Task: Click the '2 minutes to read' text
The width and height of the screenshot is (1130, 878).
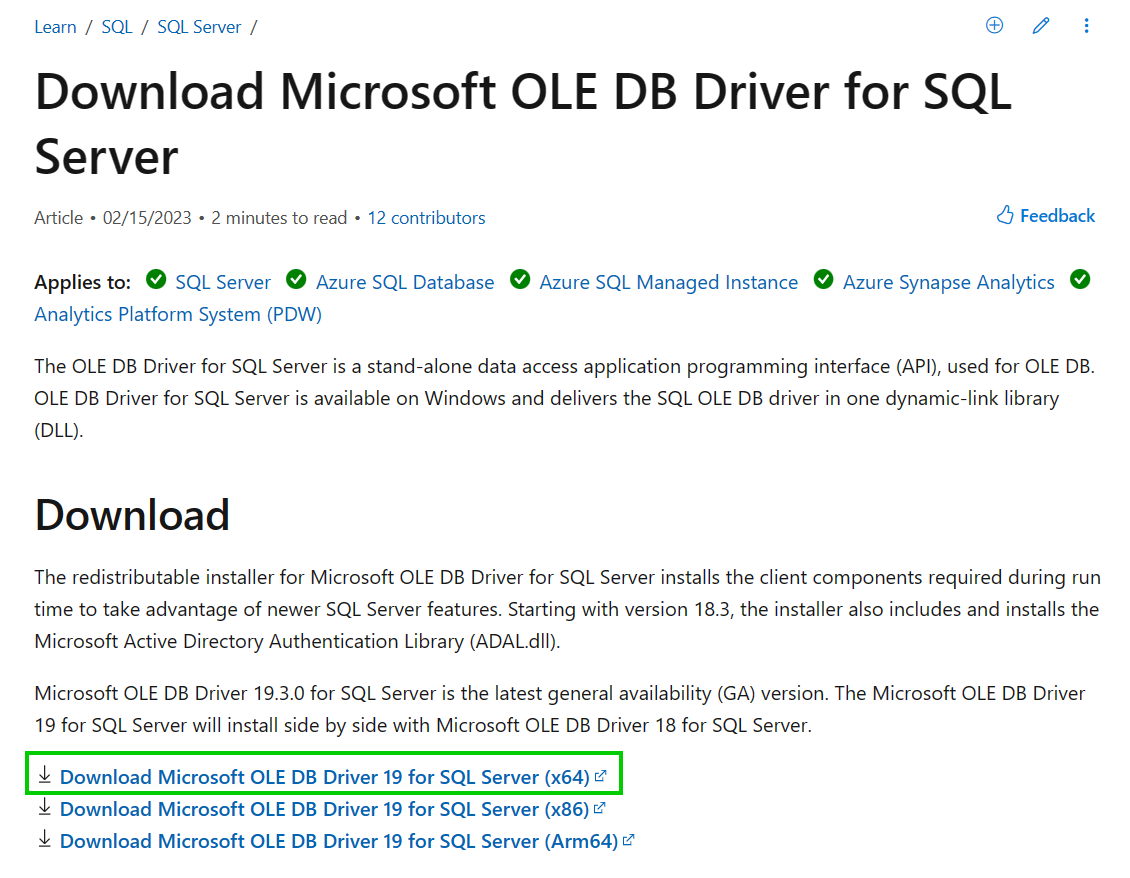Action: tap(279, 218)
